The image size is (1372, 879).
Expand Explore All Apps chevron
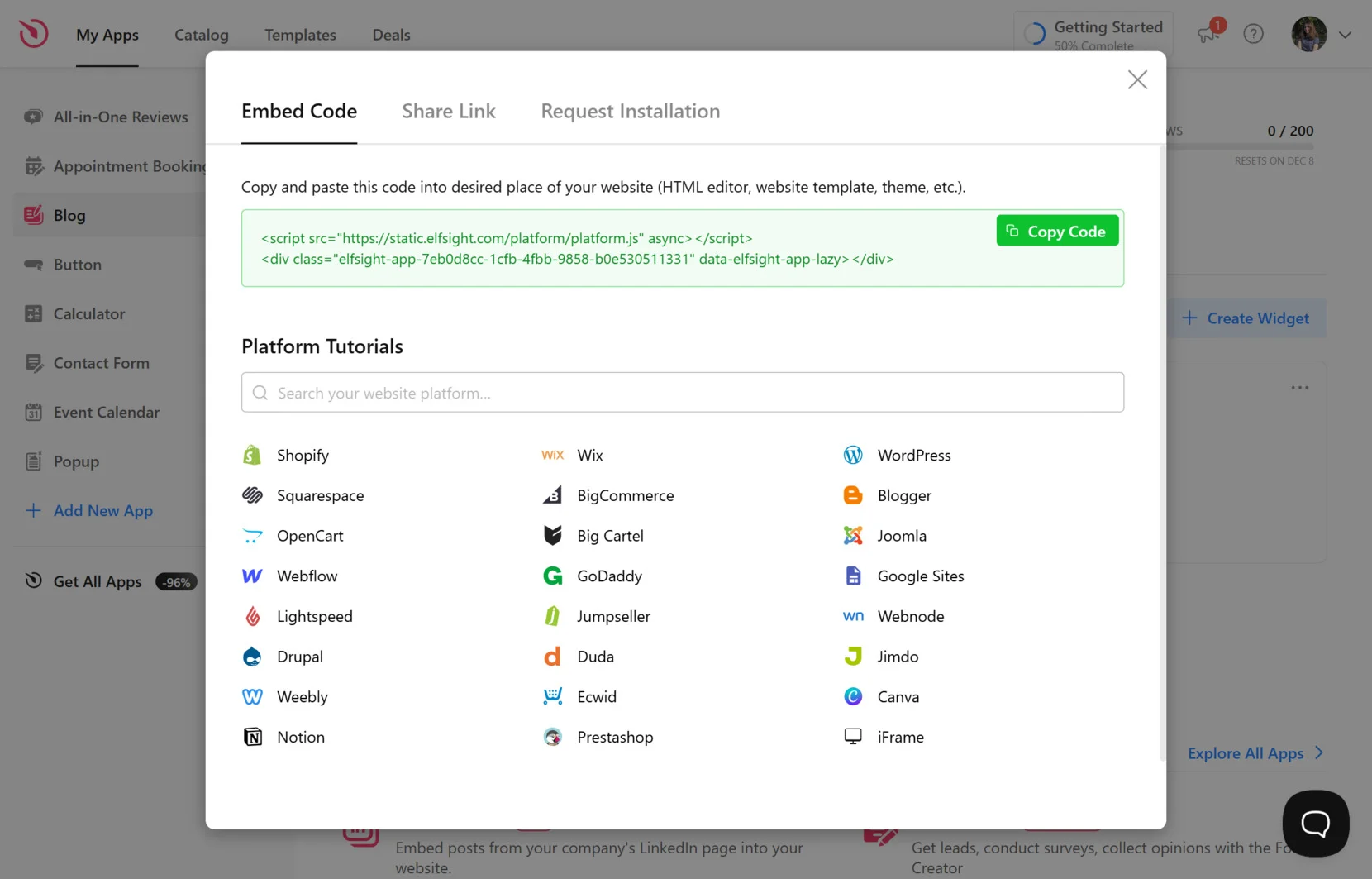(1319, 752)
